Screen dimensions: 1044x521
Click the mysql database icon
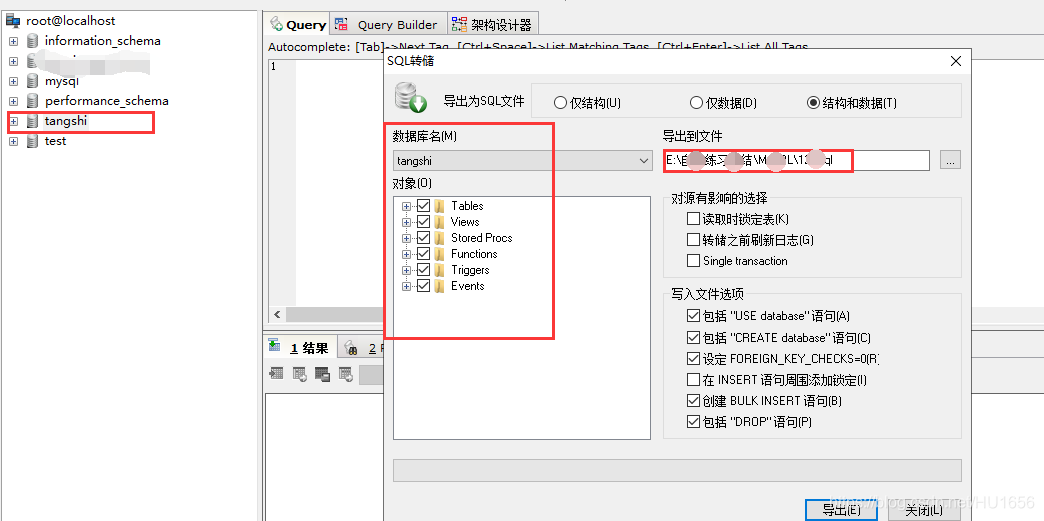32,81
